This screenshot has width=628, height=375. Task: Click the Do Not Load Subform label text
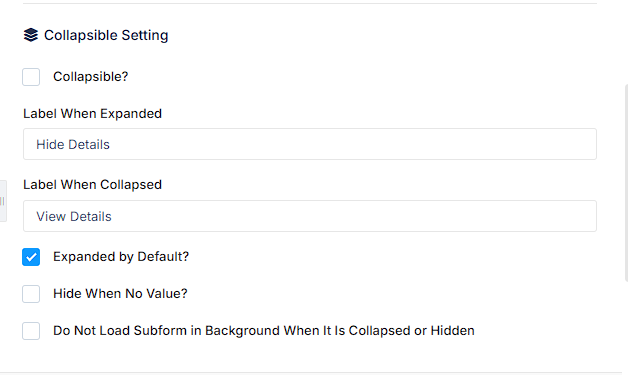point(264,331)
